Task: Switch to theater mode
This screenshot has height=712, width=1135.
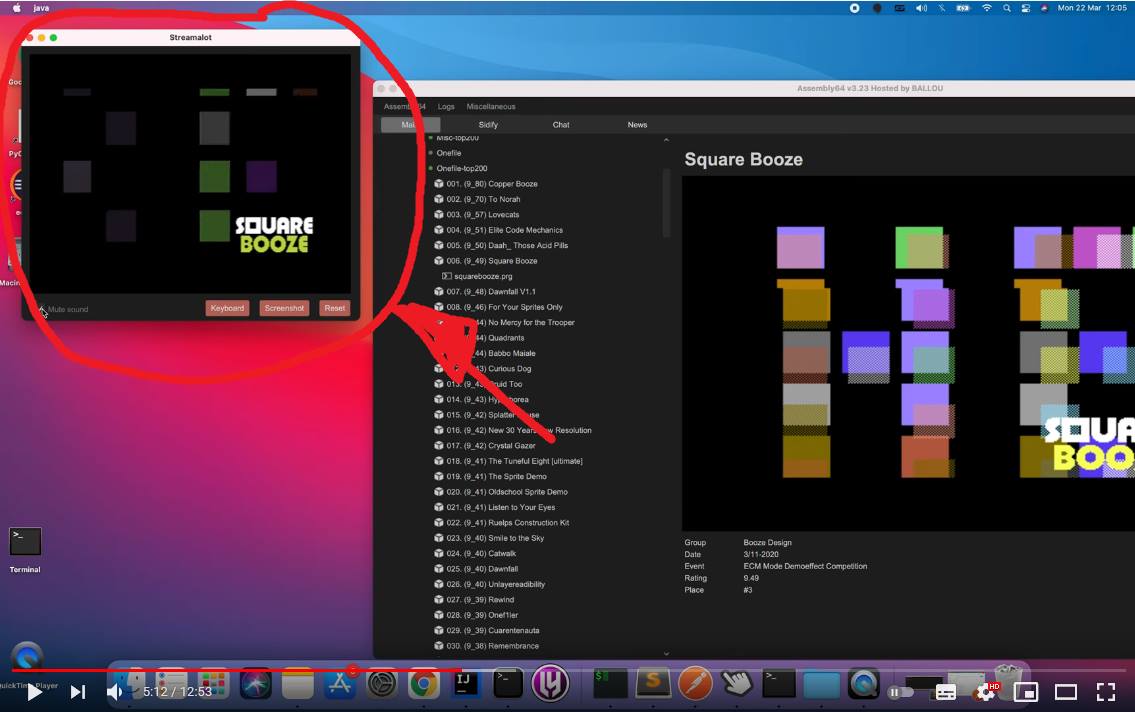Action: coord(1066,692)
